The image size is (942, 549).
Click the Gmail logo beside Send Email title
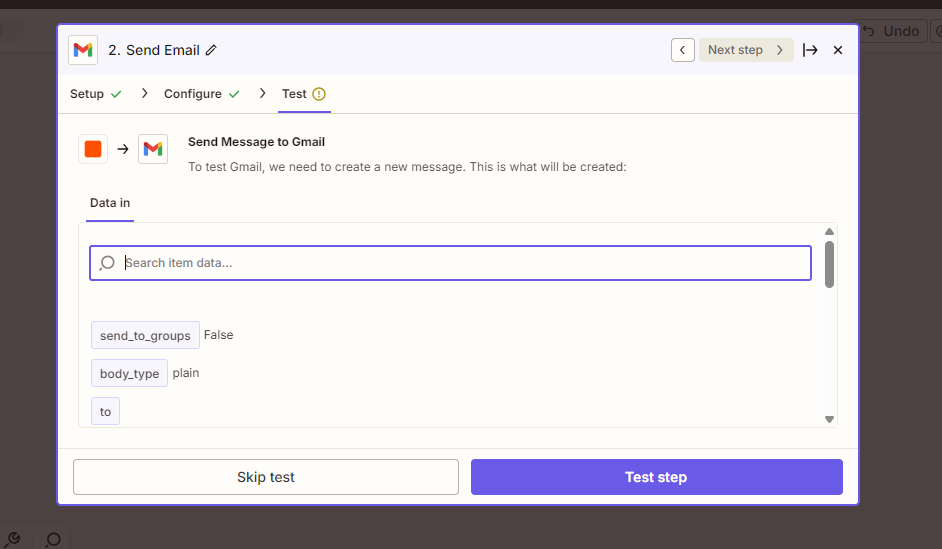coord(83,50)
